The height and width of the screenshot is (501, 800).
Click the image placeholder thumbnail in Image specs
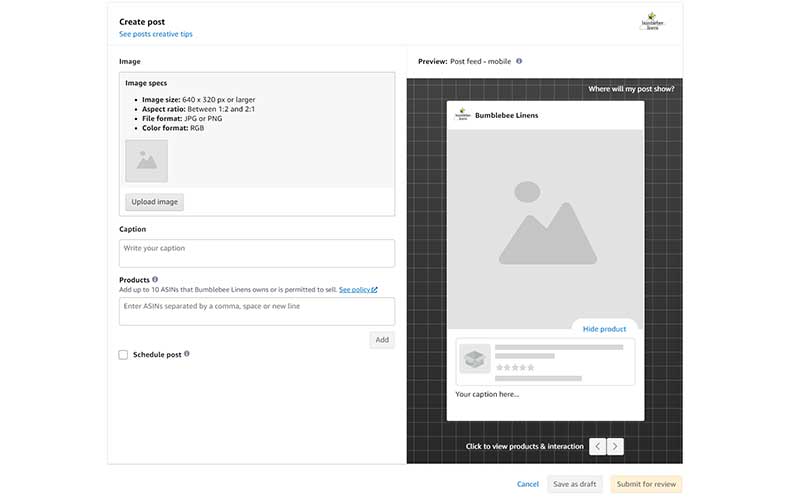coord(146,161)
